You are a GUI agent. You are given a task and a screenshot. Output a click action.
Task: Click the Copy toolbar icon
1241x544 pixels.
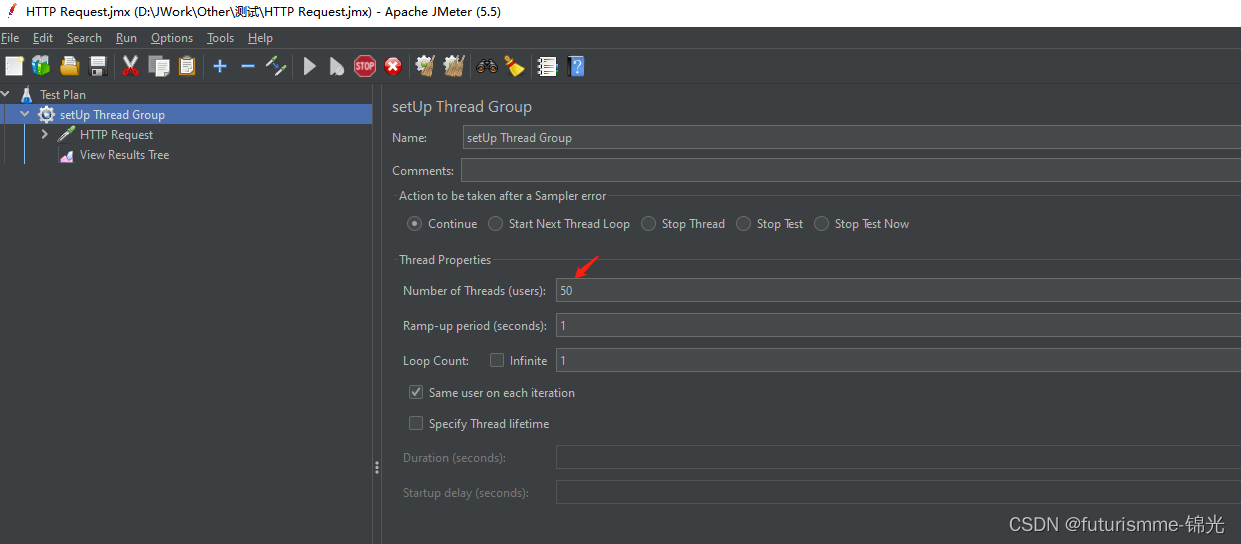pos(158,66)
